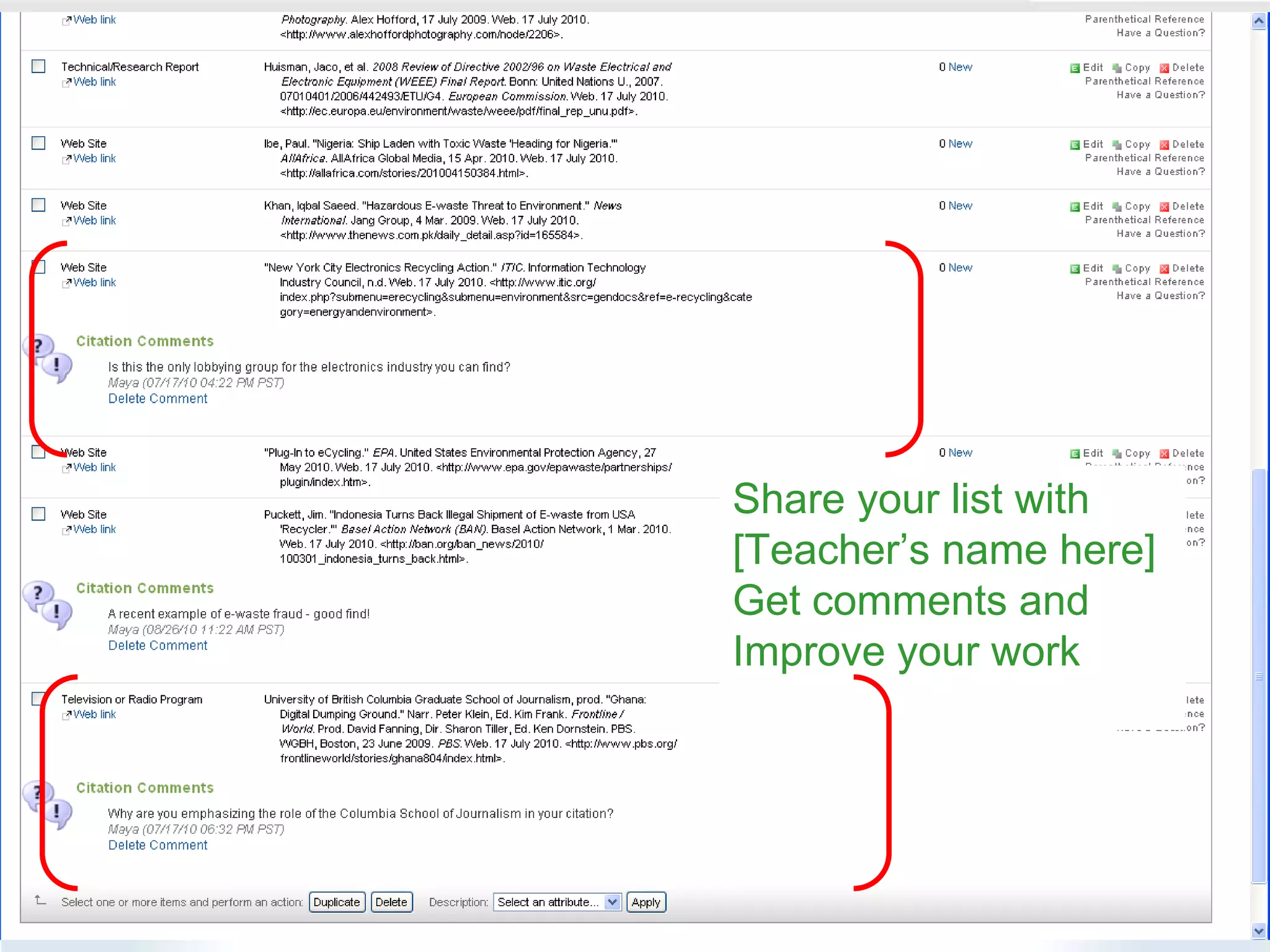
Task: Click Edit icon for Ibe, Paul citation
Action: click(1075, 145)
